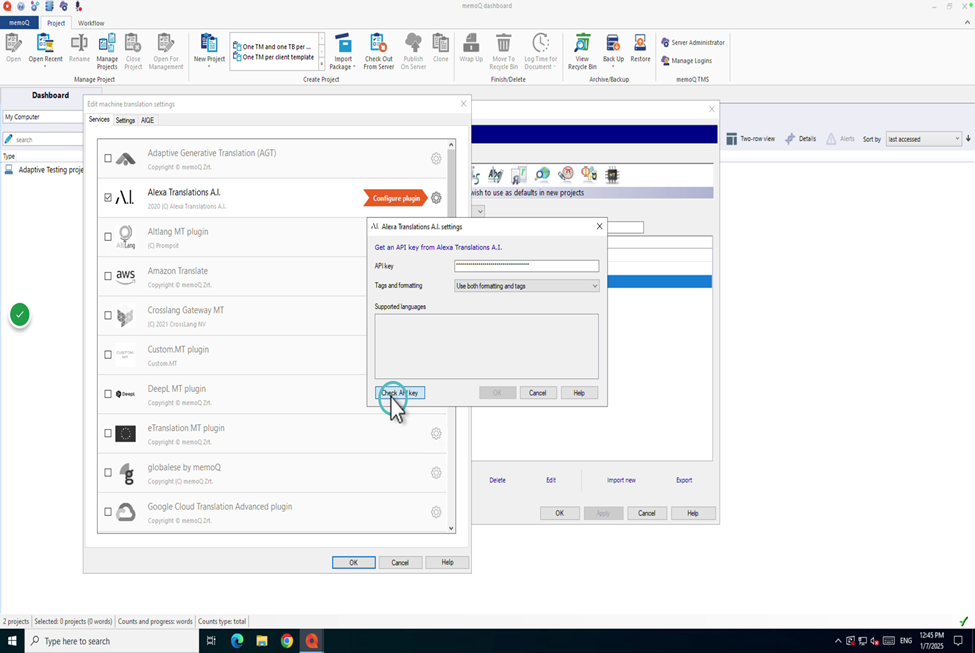Click Import new in resource console
Image resolution: width=975 pixels, height=653 pixels.
click(621, 480)
